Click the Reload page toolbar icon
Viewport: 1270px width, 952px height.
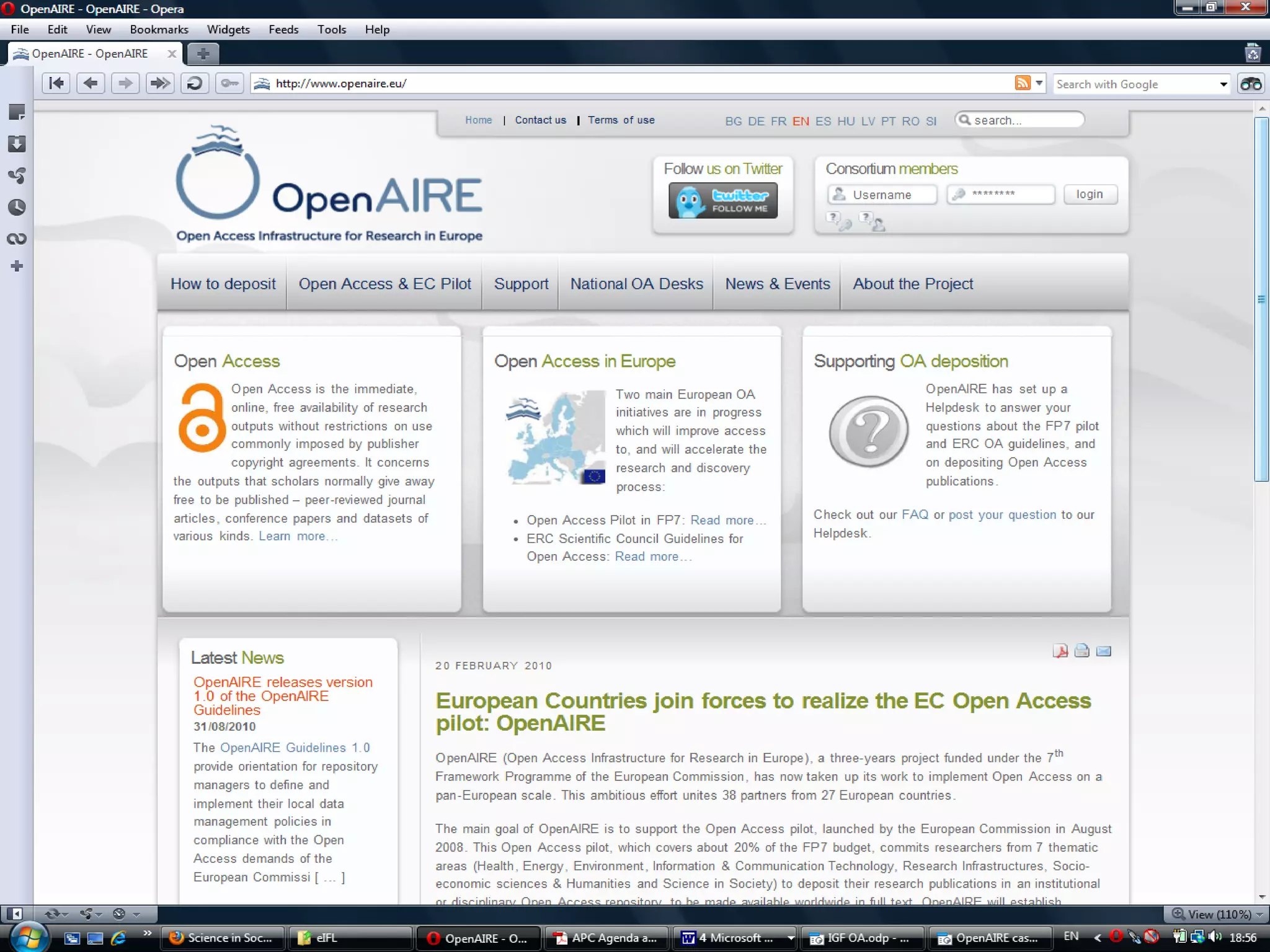click(x=194, y=83)
